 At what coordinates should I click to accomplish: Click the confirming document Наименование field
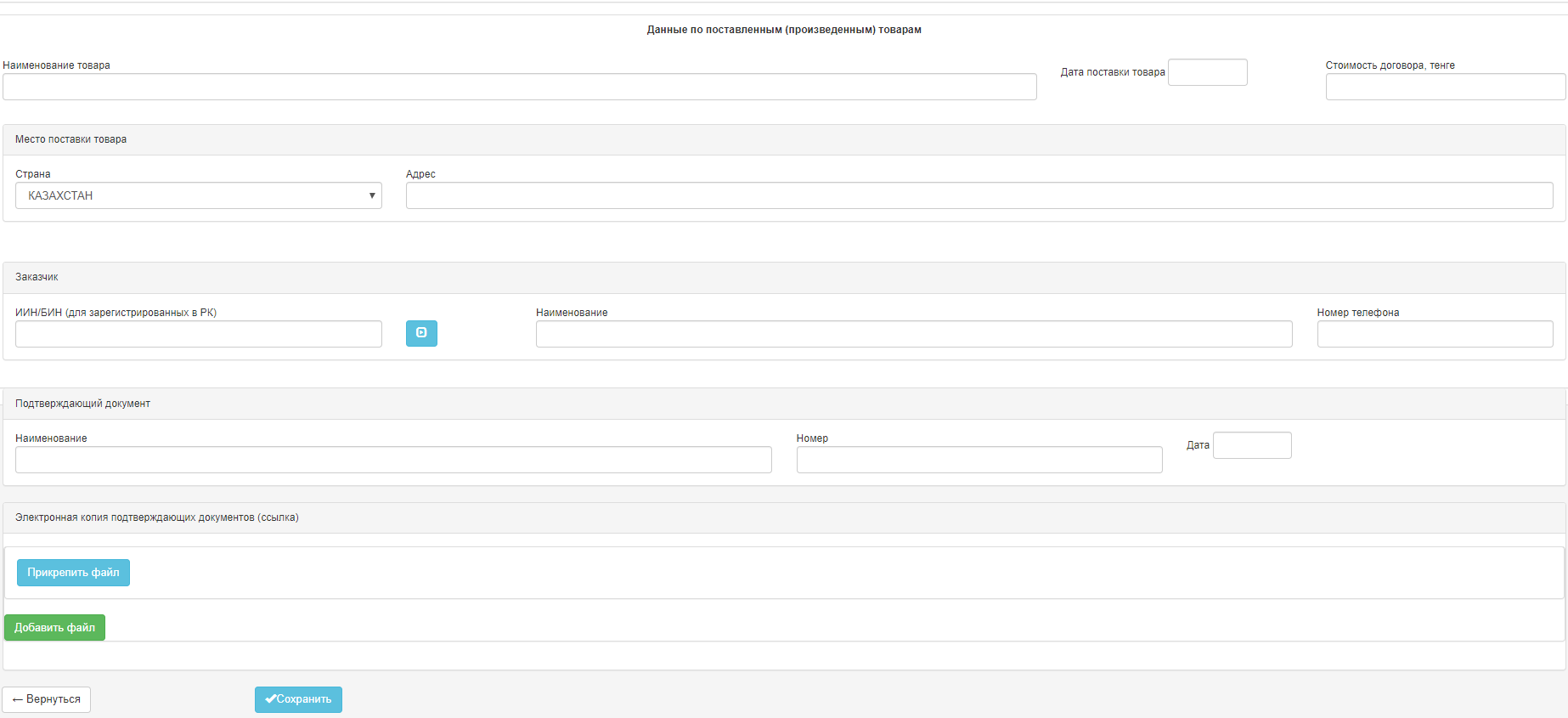click(x=393, y=460)
